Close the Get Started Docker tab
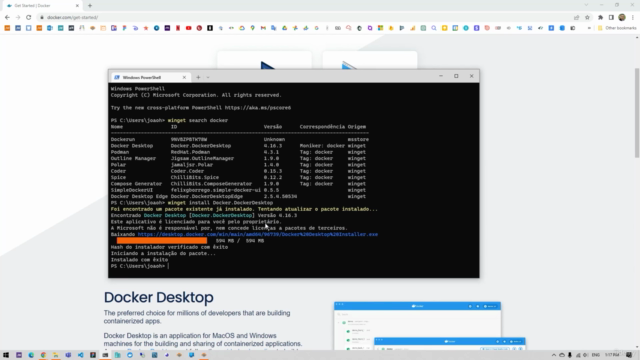 [x=77, y=6]
